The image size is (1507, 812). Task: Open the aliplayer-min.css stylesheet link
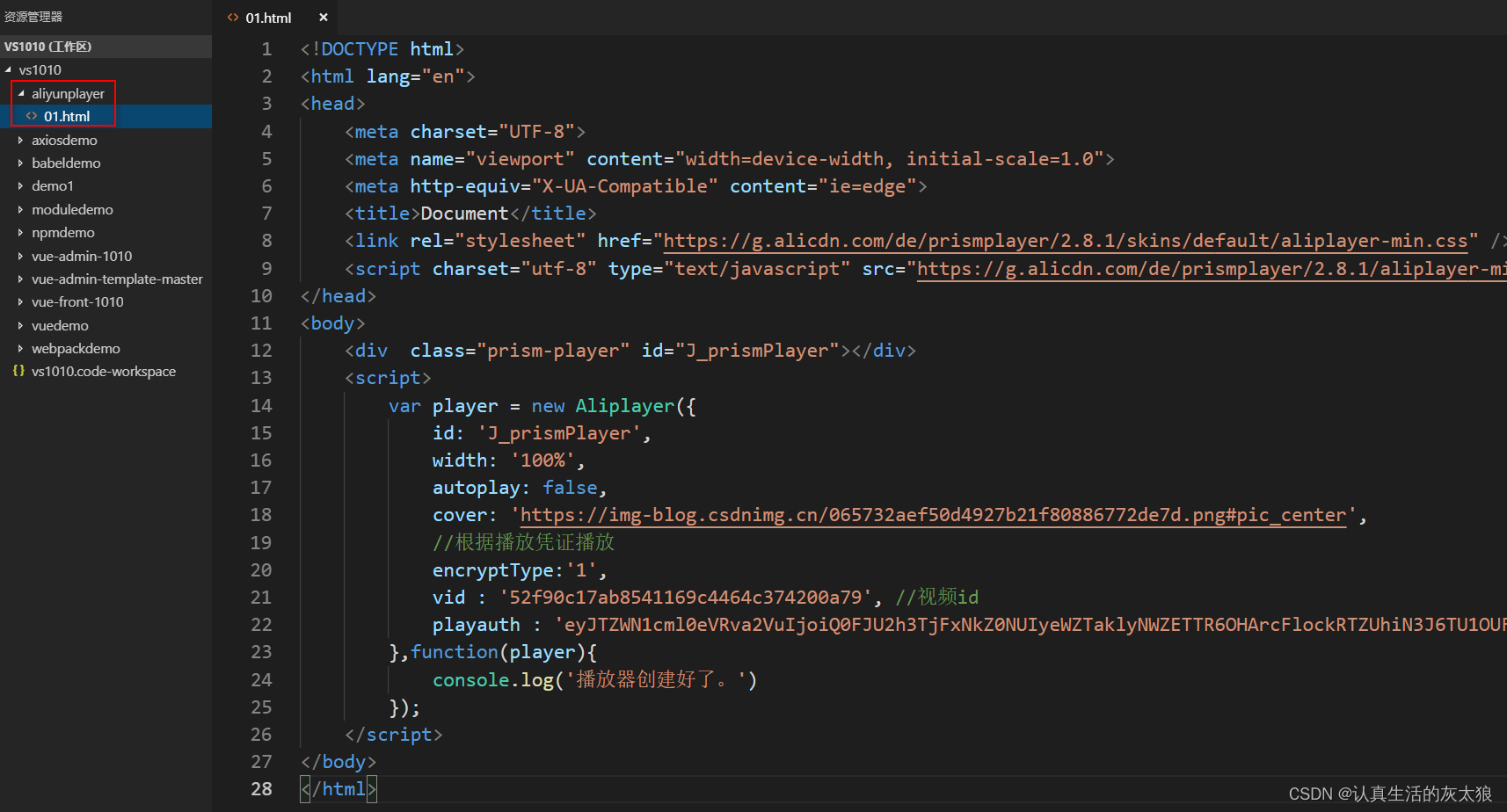(1066, 241)
